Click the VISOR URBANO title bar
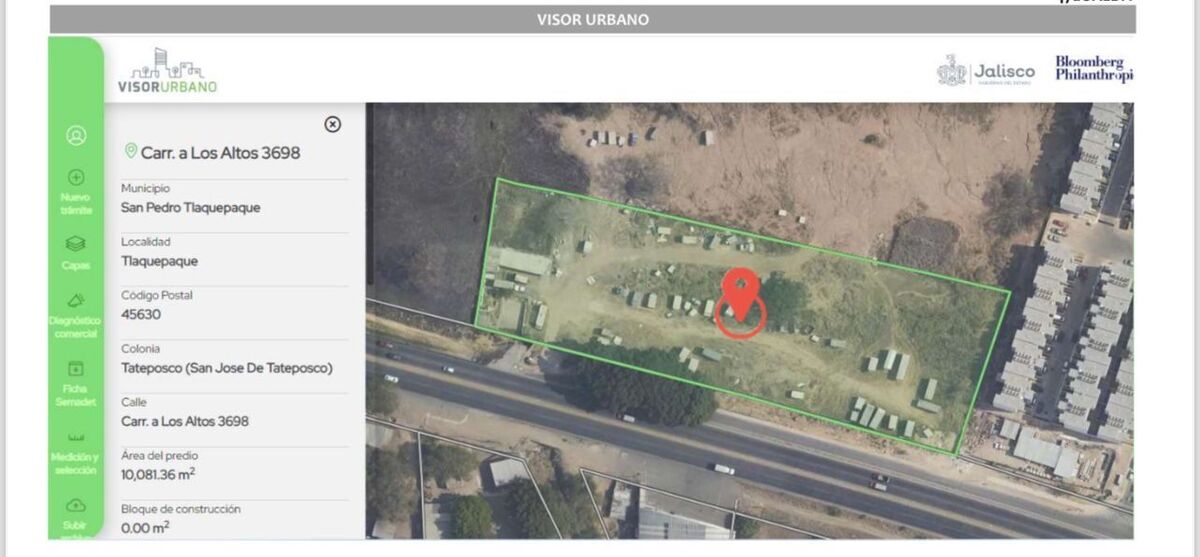The image size is (1200, 557). (592, 19)
